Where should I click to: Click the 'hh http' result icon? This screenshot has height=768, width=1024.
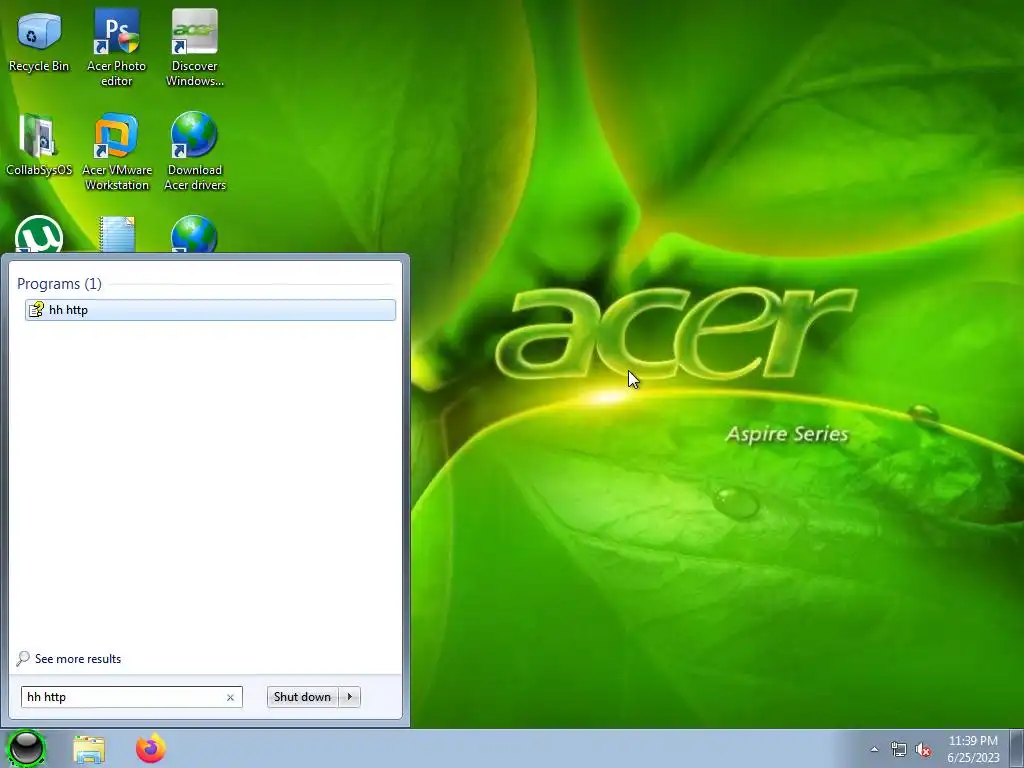tap(37, 310)
